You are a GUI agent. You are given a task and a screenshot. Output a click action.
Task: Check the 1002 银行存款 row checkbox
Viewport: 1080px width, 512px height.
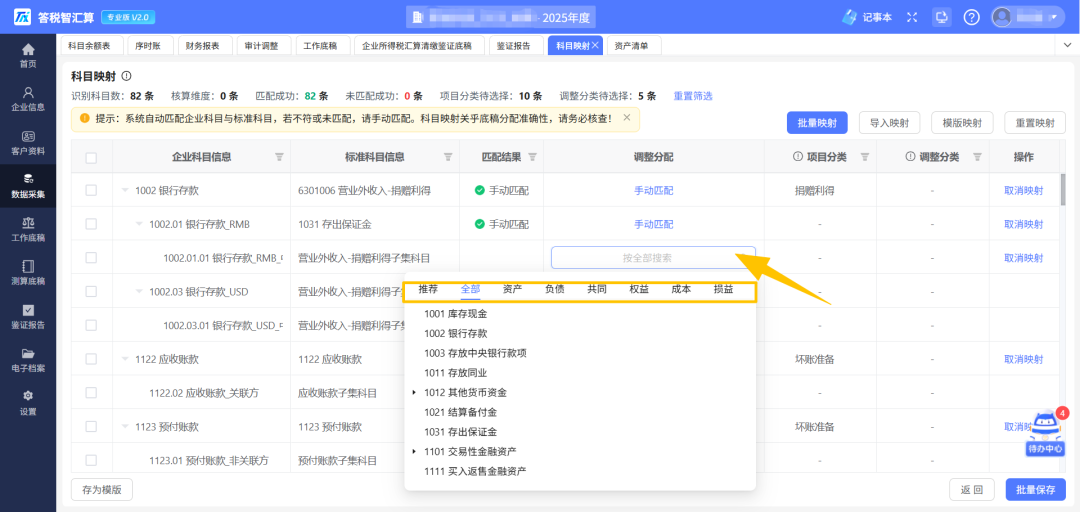point(91,190)
